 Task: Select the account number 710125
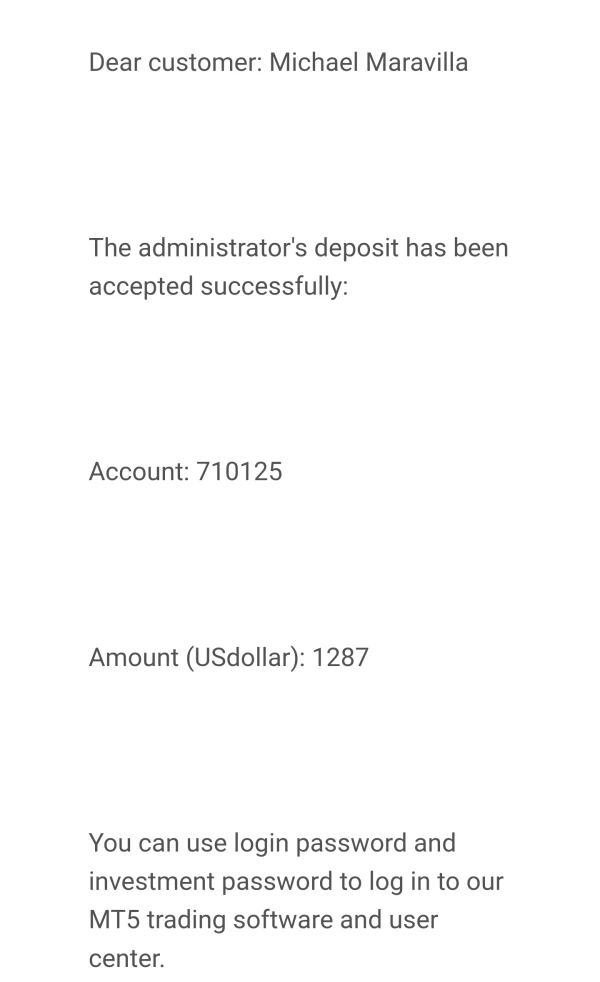[239, 471]
